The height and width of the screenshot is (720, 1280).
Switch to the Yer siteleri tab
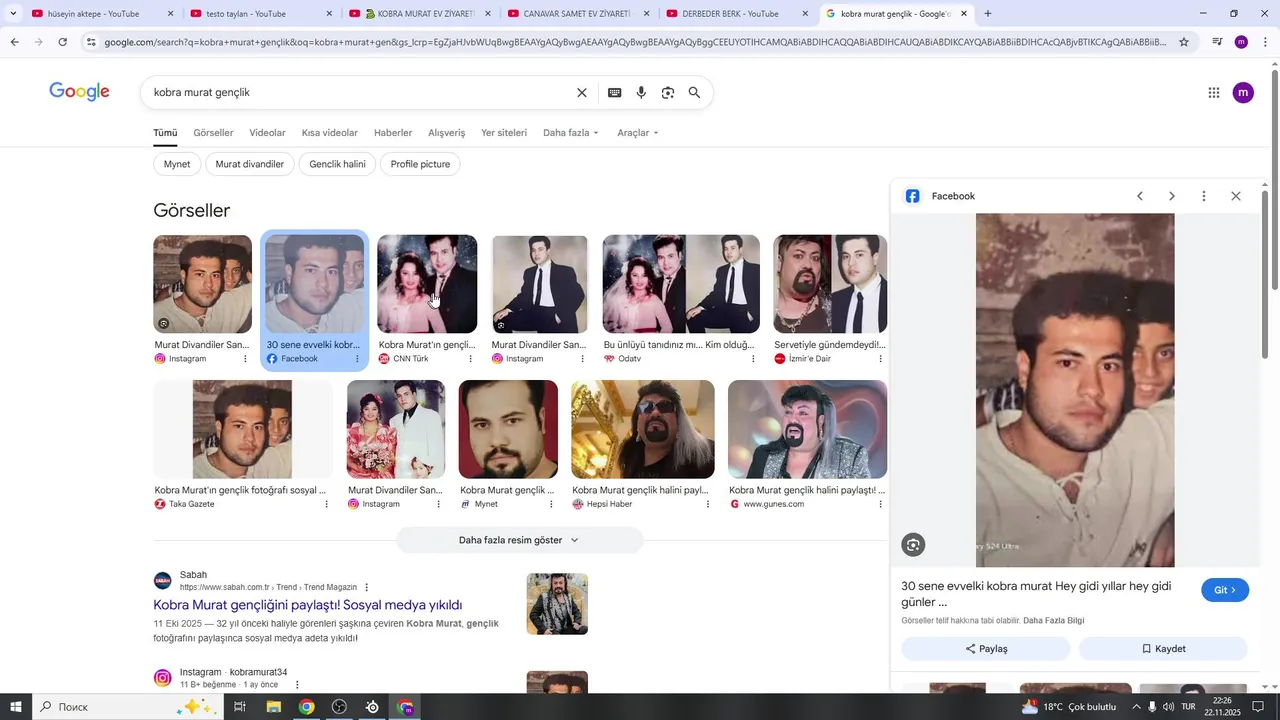pyautogui.click(x=504, y=133)
